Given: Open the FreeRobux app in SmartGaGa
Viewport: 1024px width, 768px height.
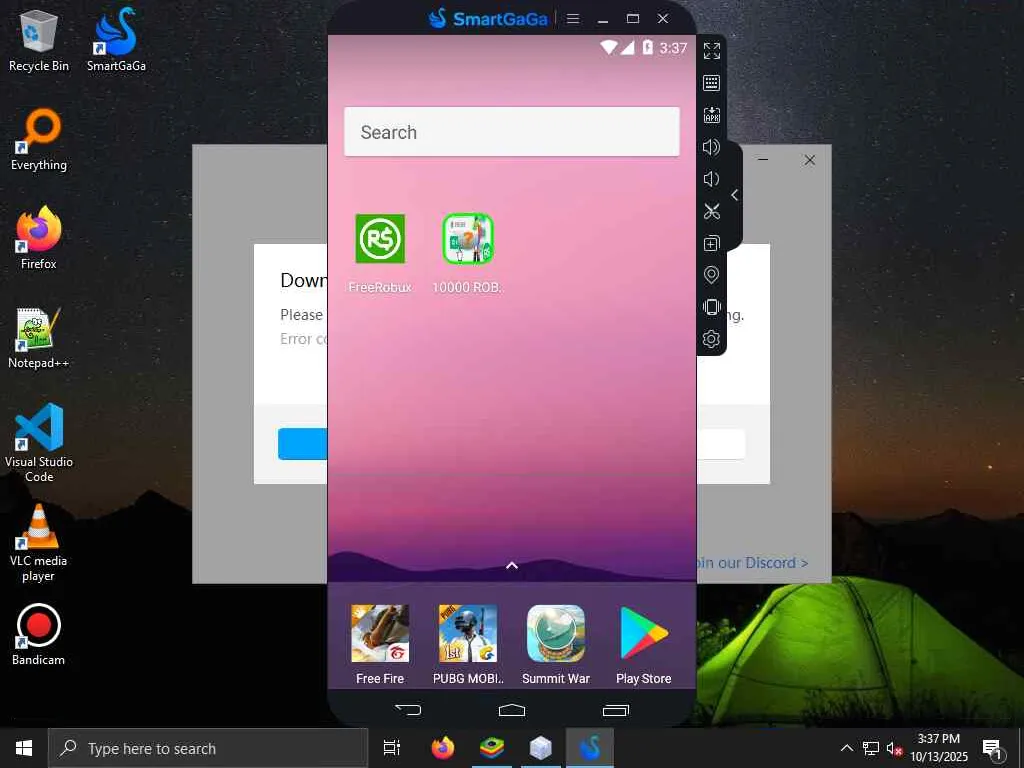Looking at the screenshot, I should [380, 240].
